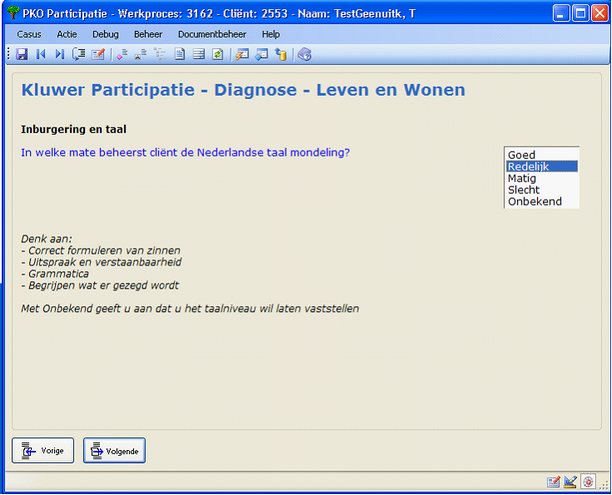The height and width of the screenshot is (495, 612).
Task: Open the form-with-red-pencil edit icon in the toolbar
Action: pos(98,54)
